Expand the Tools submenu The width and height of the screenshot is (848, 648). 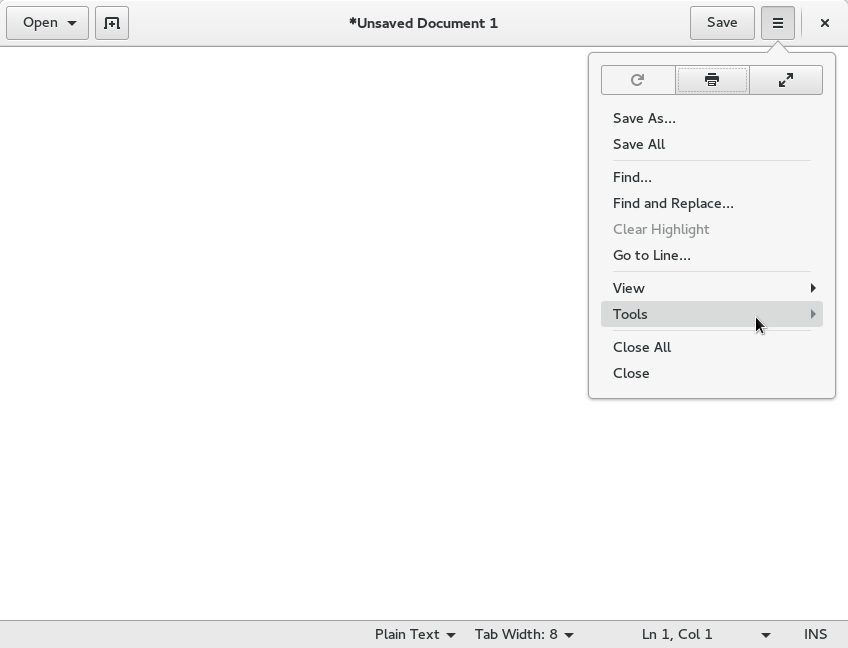[x=712, y=314]
